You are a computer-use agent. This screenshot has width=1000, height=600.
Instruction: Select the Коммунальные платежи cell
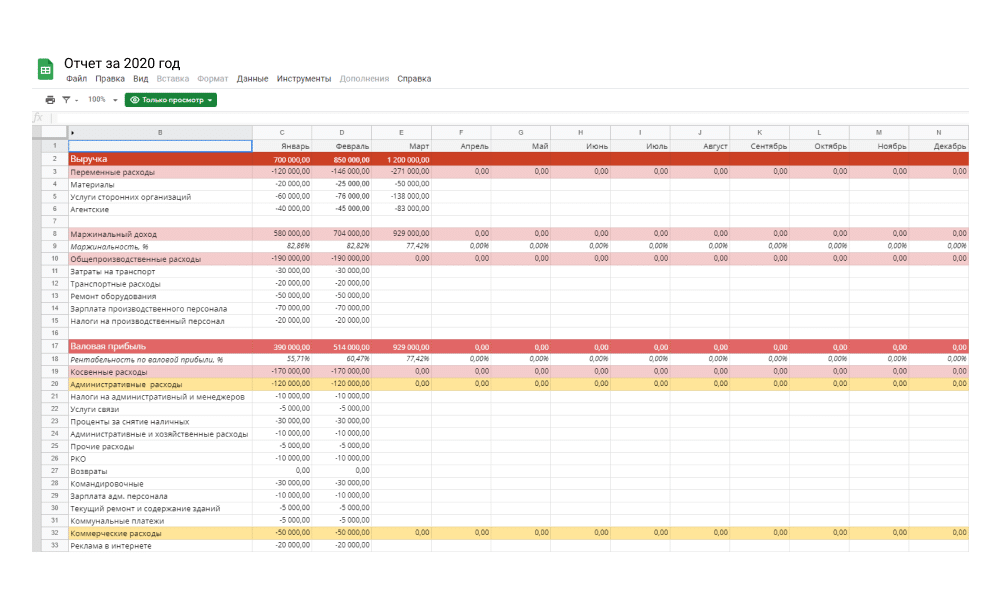[160, 521]
